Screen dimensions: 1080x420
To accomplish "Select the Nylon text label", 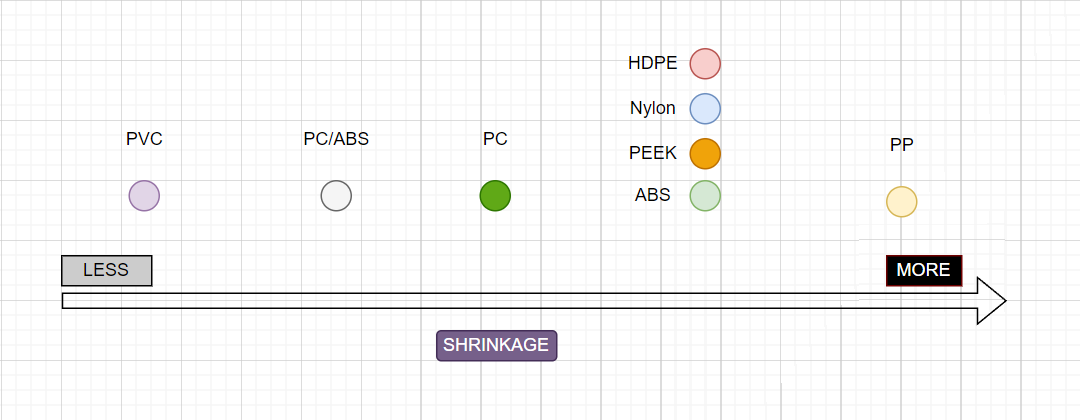I will coord(653,108).
